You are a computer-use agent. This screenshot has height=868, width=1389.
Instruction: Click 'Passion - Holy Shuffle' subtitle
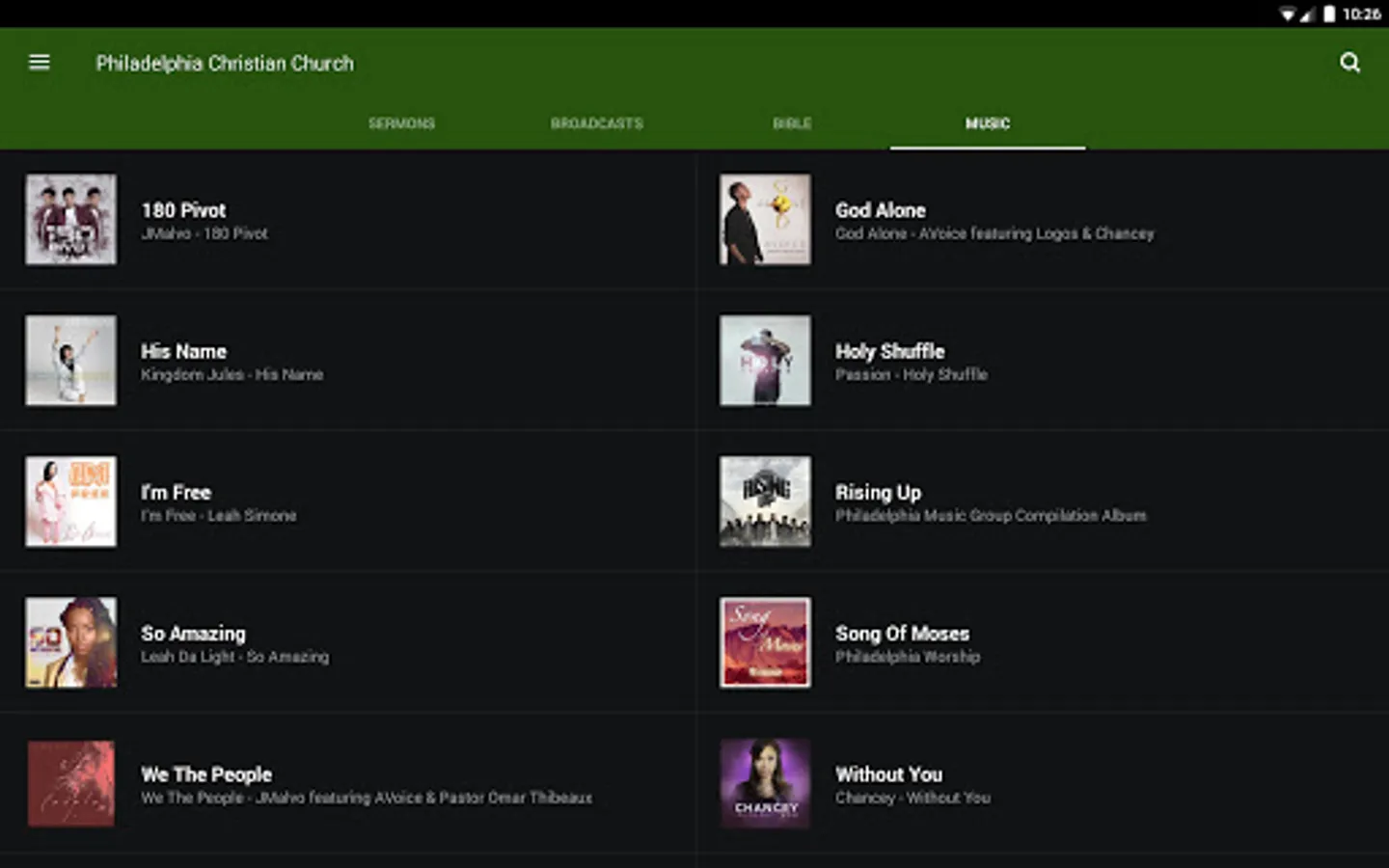click(911, 374)
